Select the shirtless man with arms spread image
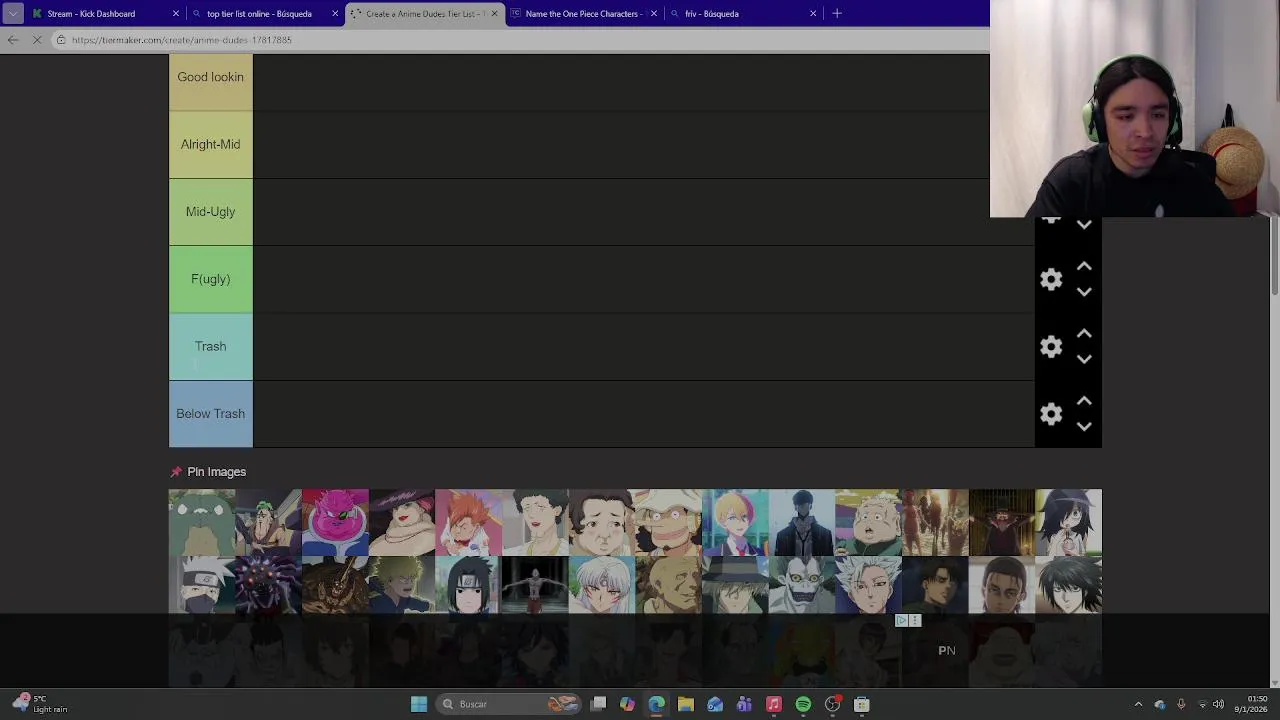 click(x=535, y=585)
